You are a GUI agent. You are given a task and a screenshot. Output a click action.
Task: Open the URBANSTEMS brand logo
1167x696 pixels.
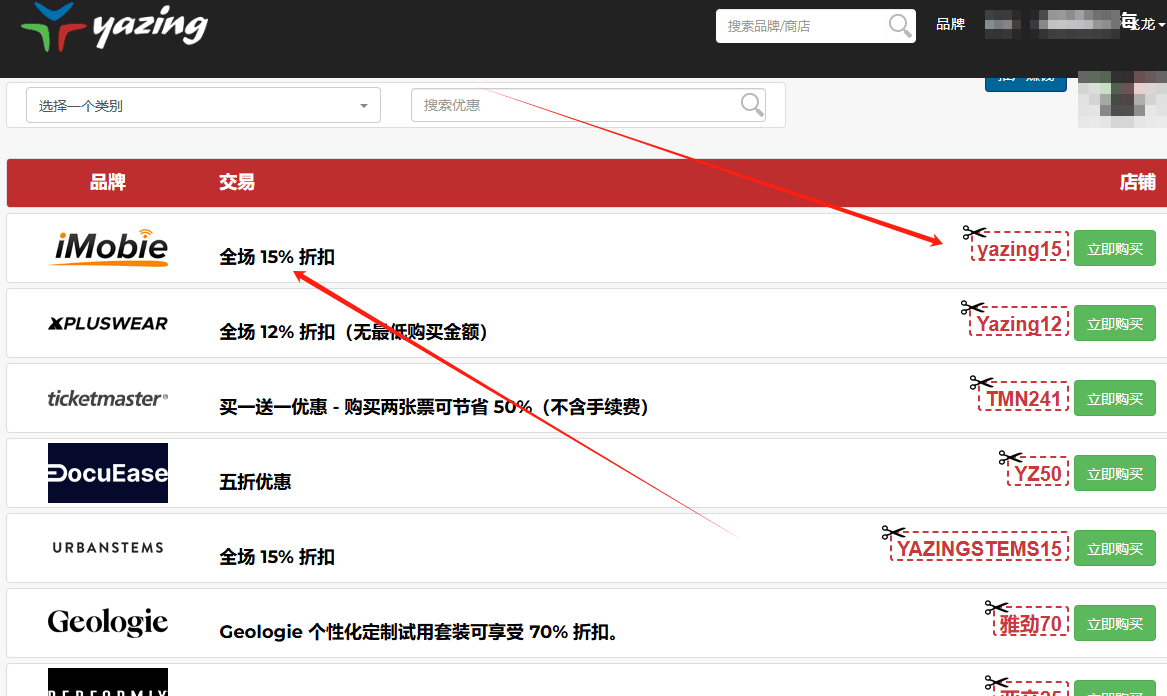[108, 548]
